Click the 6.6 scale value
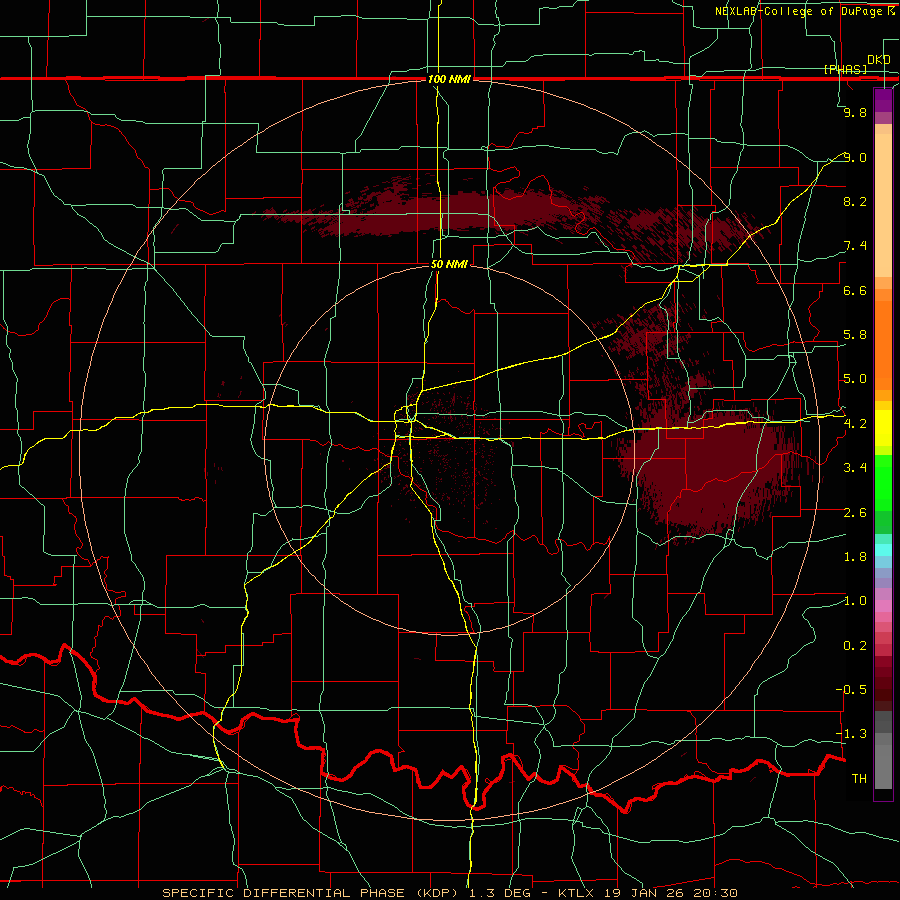 pyautogui.click(x=855, y=290)
